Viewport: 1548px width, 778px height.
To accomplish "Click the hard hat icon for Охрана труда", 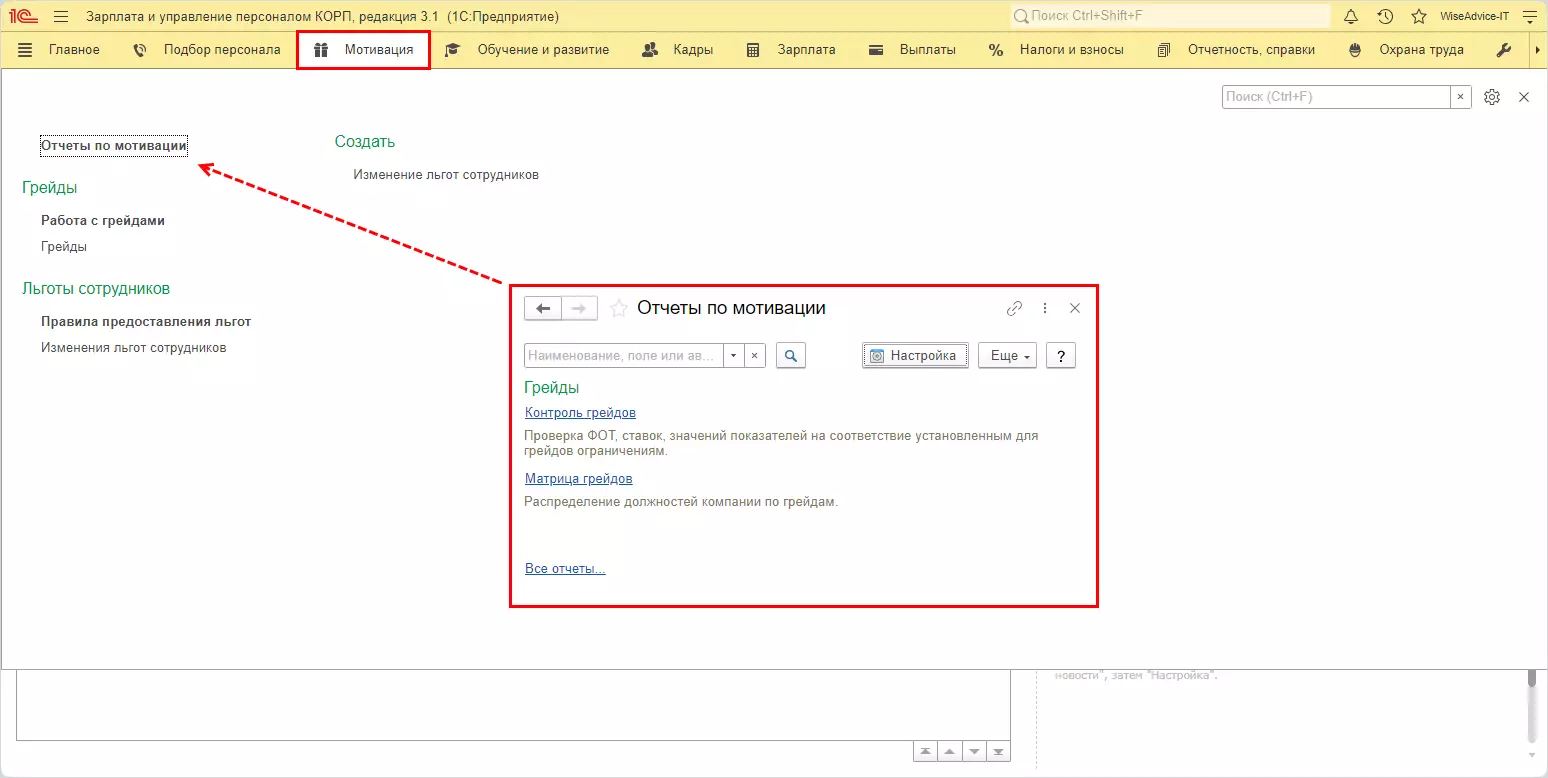I will tap(1355, 50).
